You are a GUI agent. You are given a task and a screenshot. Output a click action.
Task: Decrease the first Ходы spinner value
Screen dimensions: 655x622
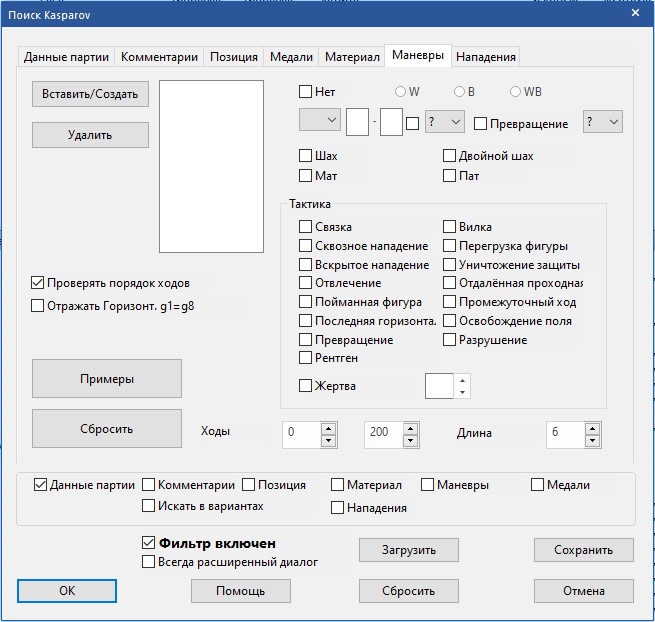click(328, 439)
